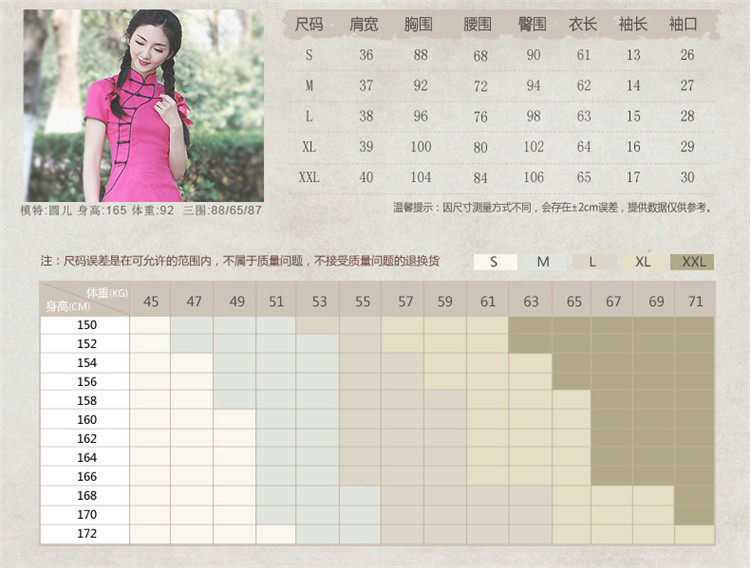
Task: Click the 臀围 column header
Action: [533, 24]
